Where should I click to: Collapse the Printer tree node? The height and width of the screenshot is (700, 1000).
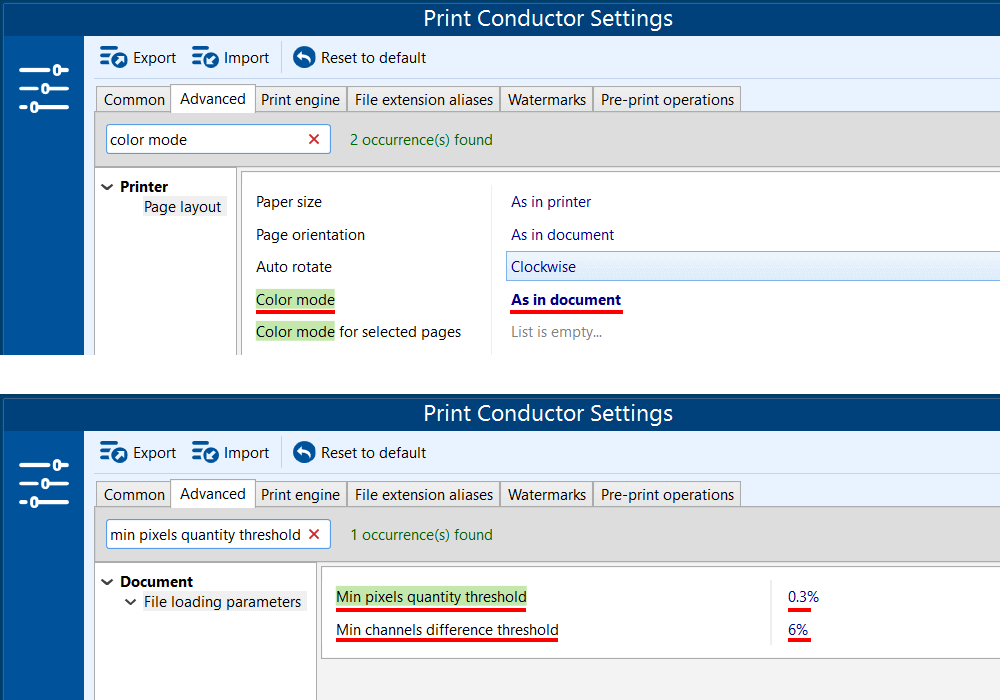(106, 187)
